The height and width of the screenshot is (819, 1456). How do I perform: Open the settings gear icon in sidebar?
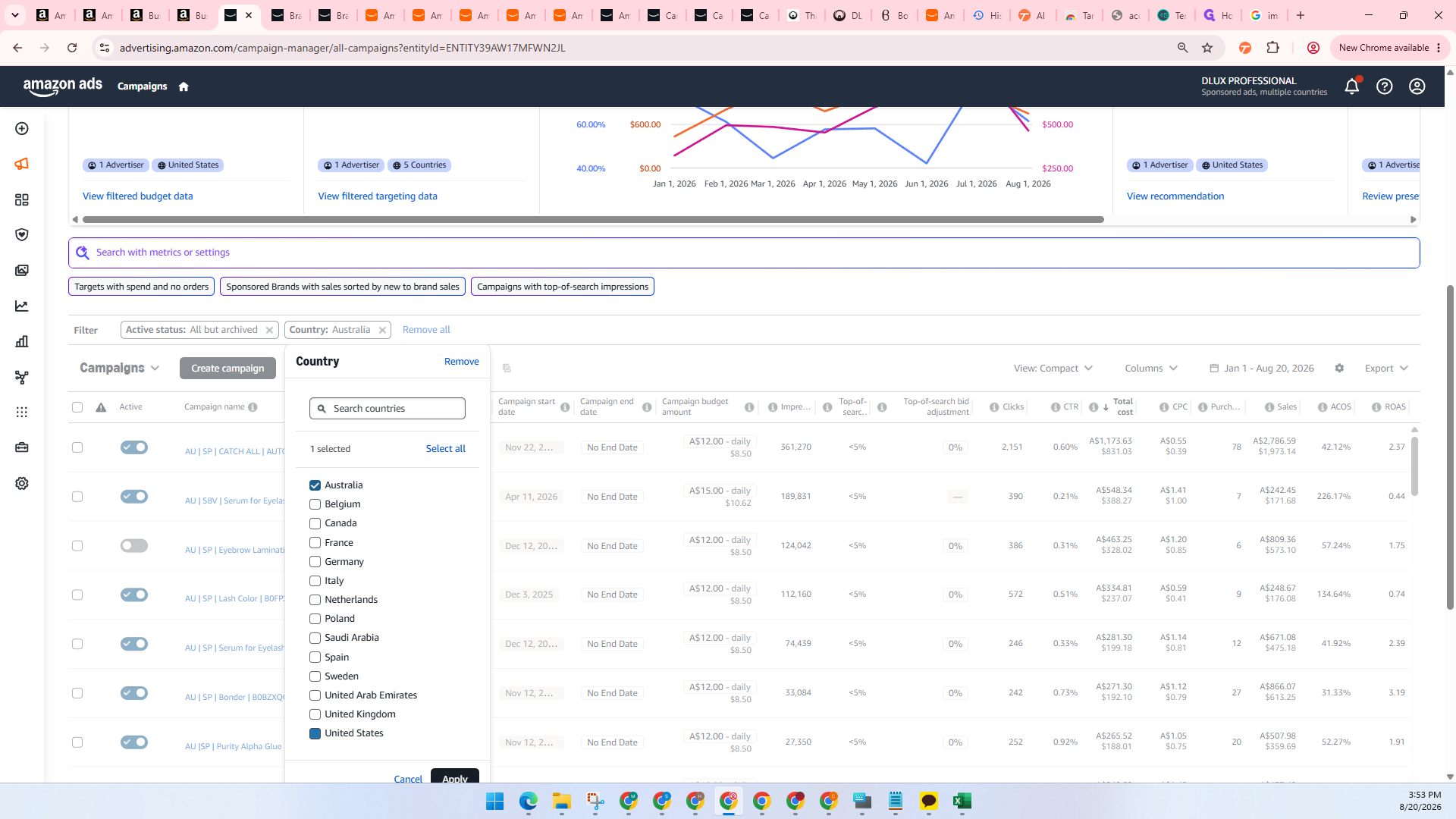(22, 483)
